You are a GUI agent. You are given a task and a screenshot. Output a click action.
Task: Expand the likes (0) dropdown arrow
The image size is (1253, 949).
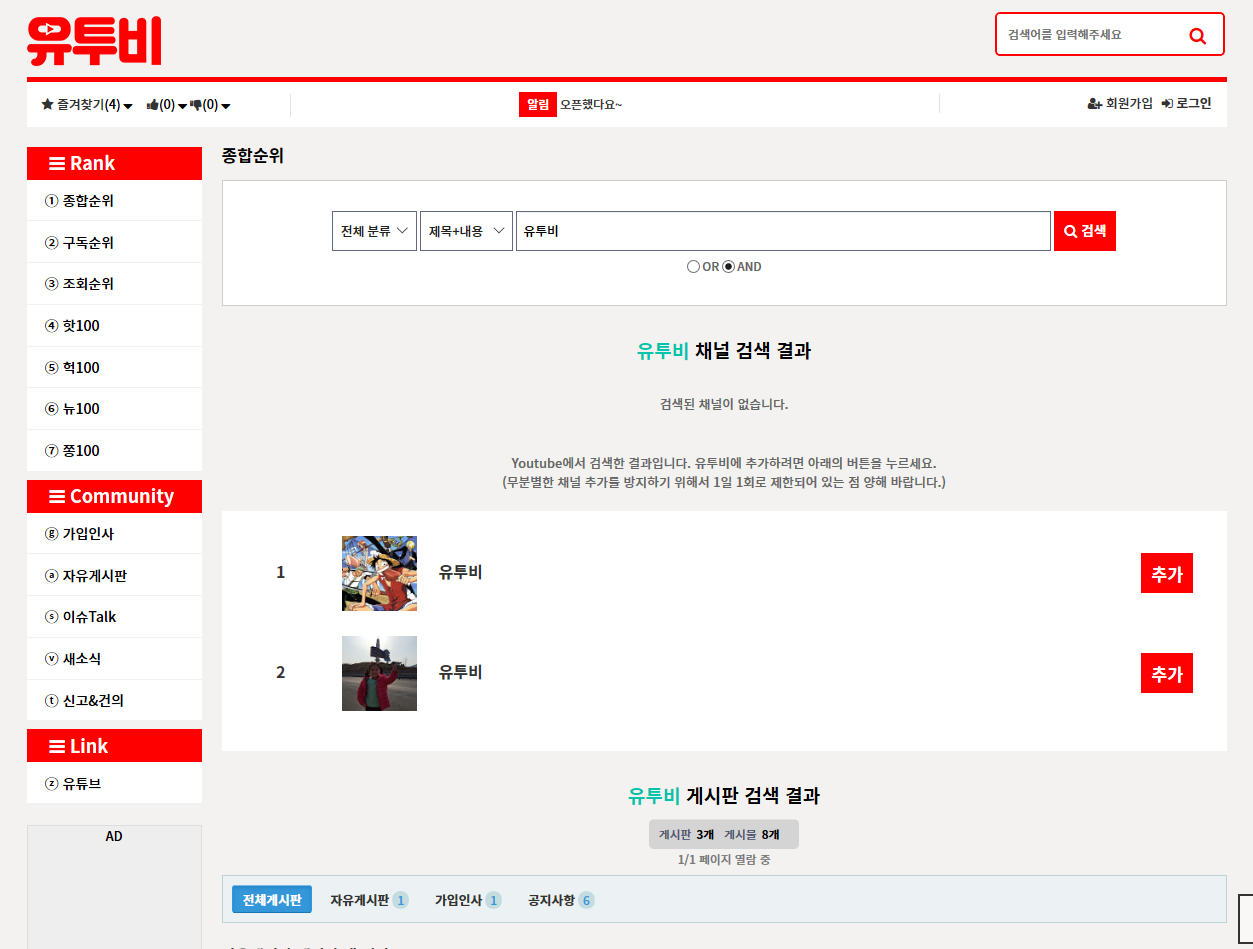(182, 106)
